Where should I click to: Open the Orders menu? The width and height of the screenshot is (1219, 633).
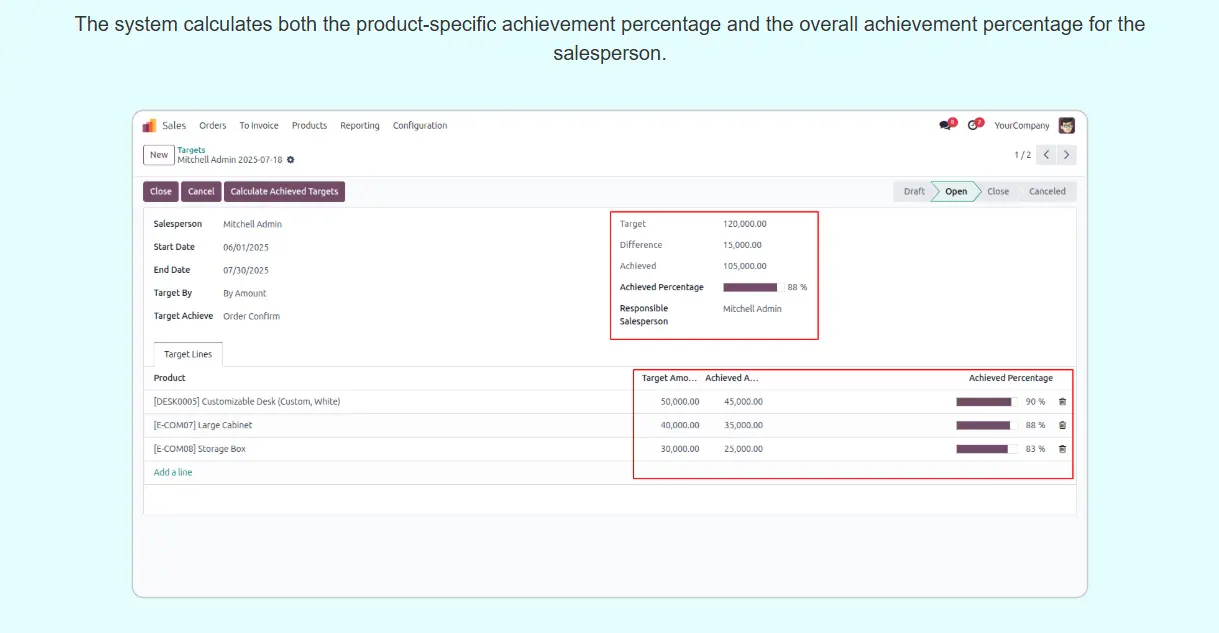213,126
